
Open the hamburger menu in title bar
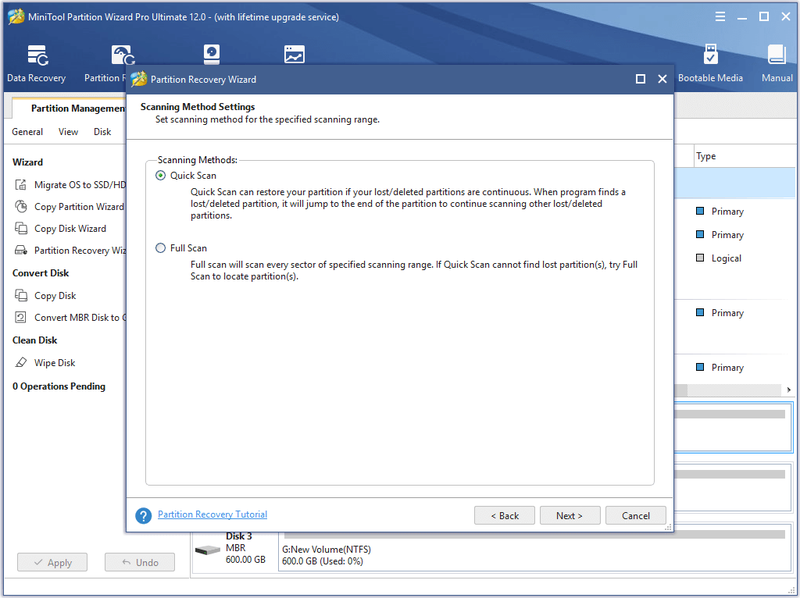click(720, 17)
